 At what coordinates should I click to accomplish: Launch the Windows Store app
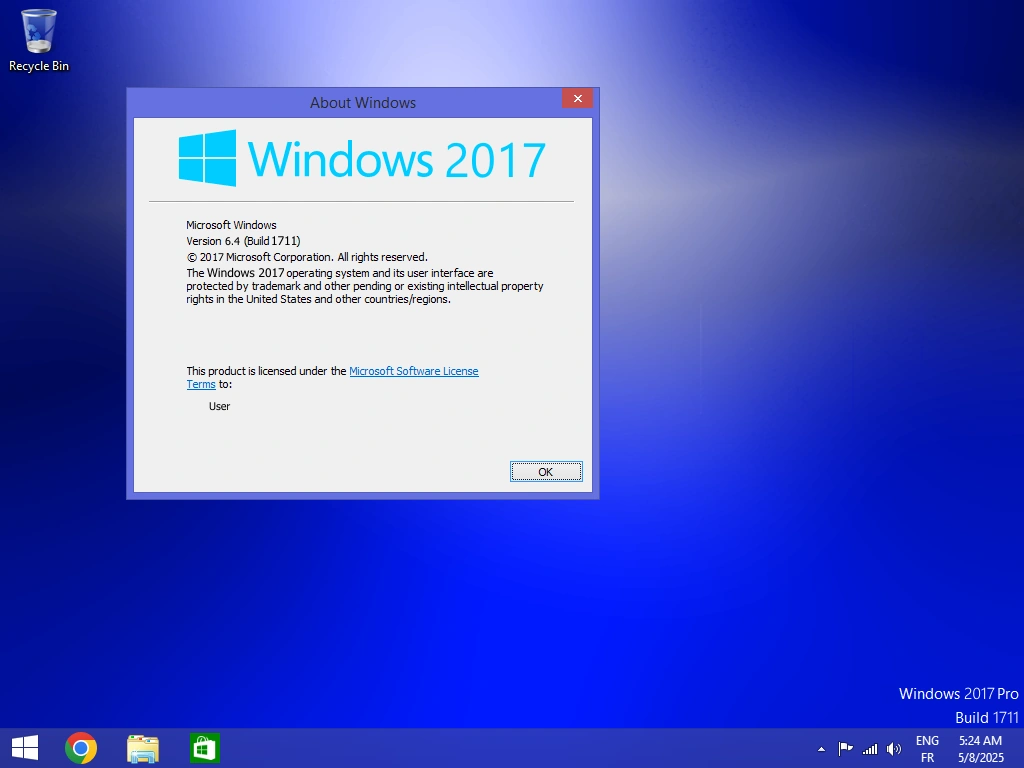pos(204,747)
